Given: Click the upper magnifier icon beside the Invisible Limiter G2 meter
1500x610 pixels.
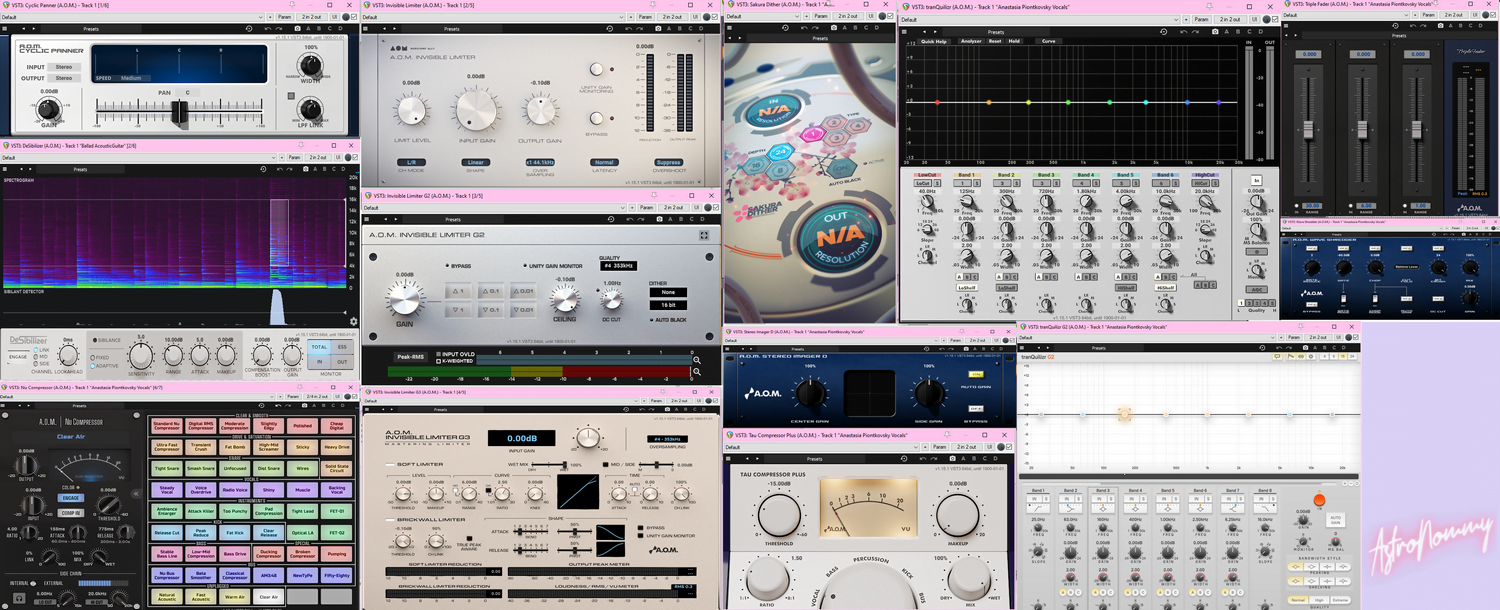Looking at the screenshot, I should (x=697, y=360).
